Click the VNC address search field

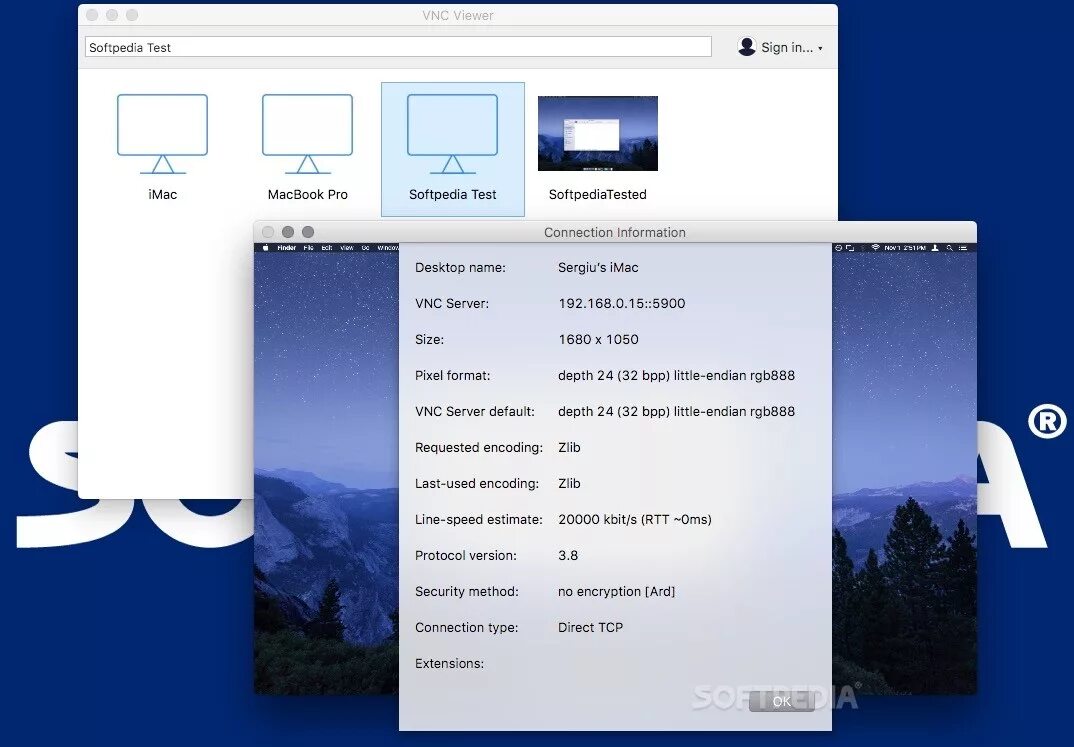[398, 47]
